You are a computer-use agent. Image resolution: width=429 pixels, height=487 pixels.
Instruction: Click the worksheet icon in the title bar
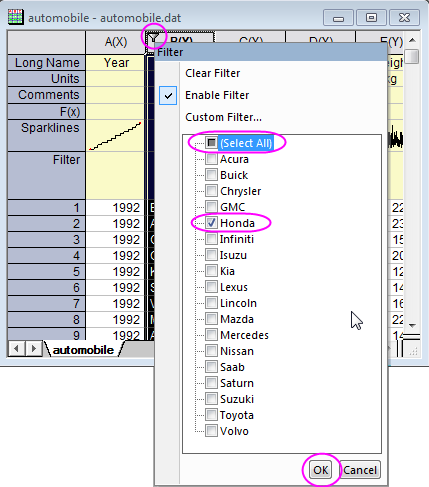click(15, 17)
